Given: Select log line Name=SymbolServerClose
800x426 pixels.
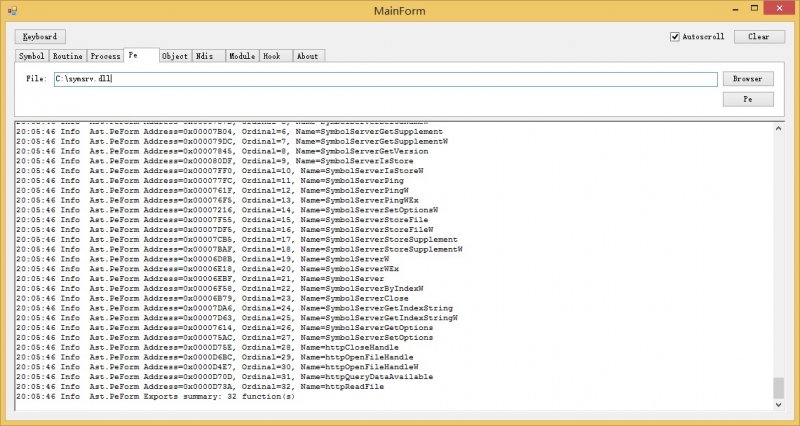Looking at the screenshot, I should click(x=213, y=298).
